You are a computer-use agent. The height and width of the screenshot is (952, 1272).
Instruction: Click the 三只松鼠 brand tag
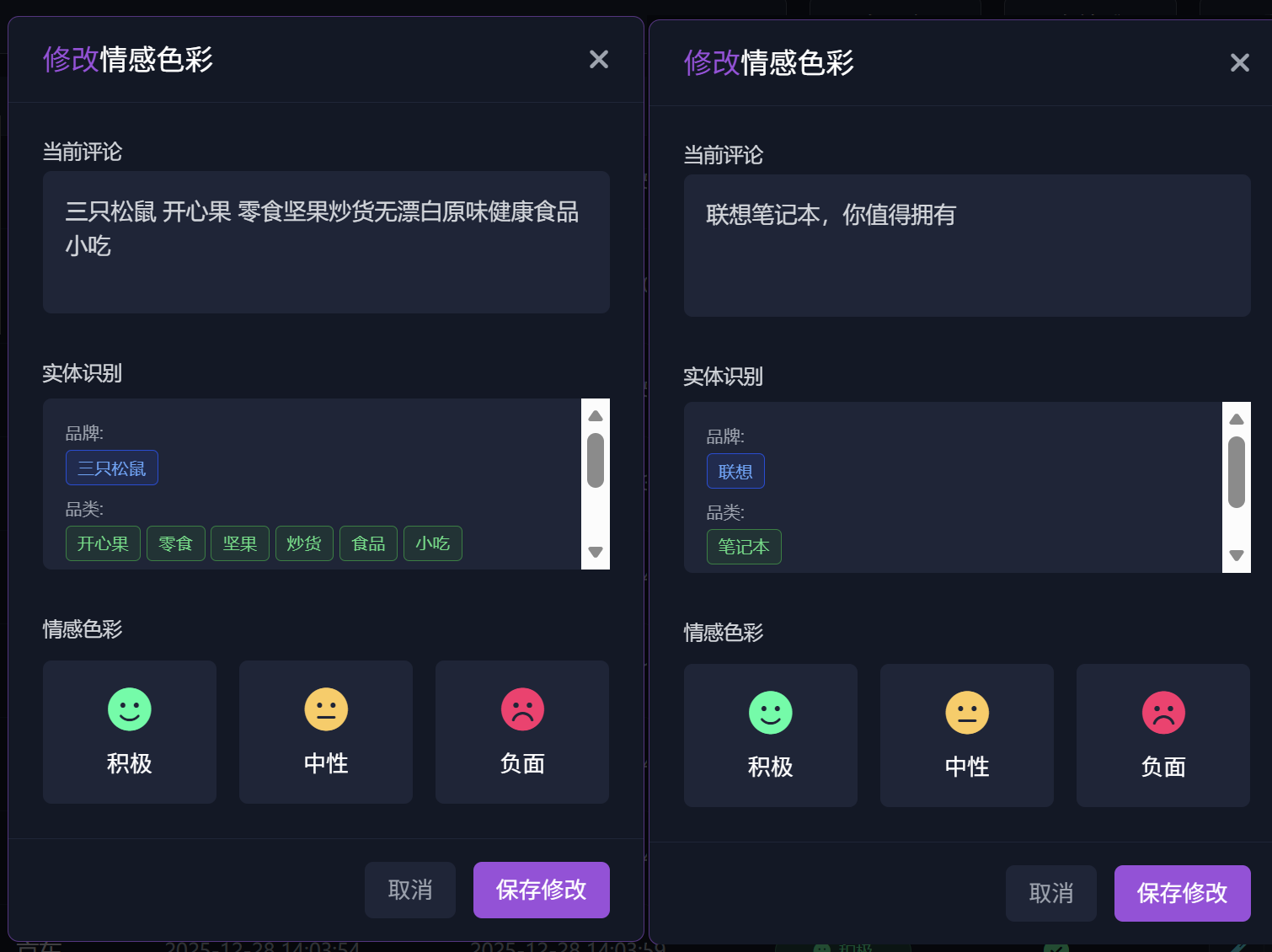pyautogui.click(x=112, y=468)
